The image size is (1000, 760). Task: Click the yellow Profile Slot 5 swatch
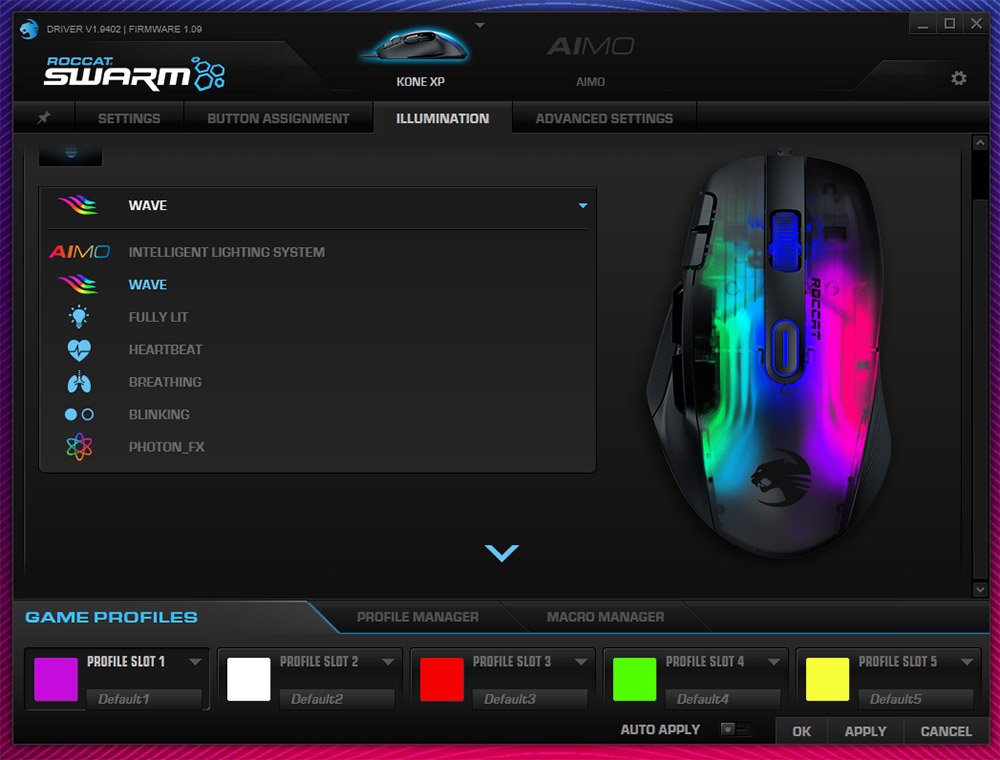tap(828, 680)
